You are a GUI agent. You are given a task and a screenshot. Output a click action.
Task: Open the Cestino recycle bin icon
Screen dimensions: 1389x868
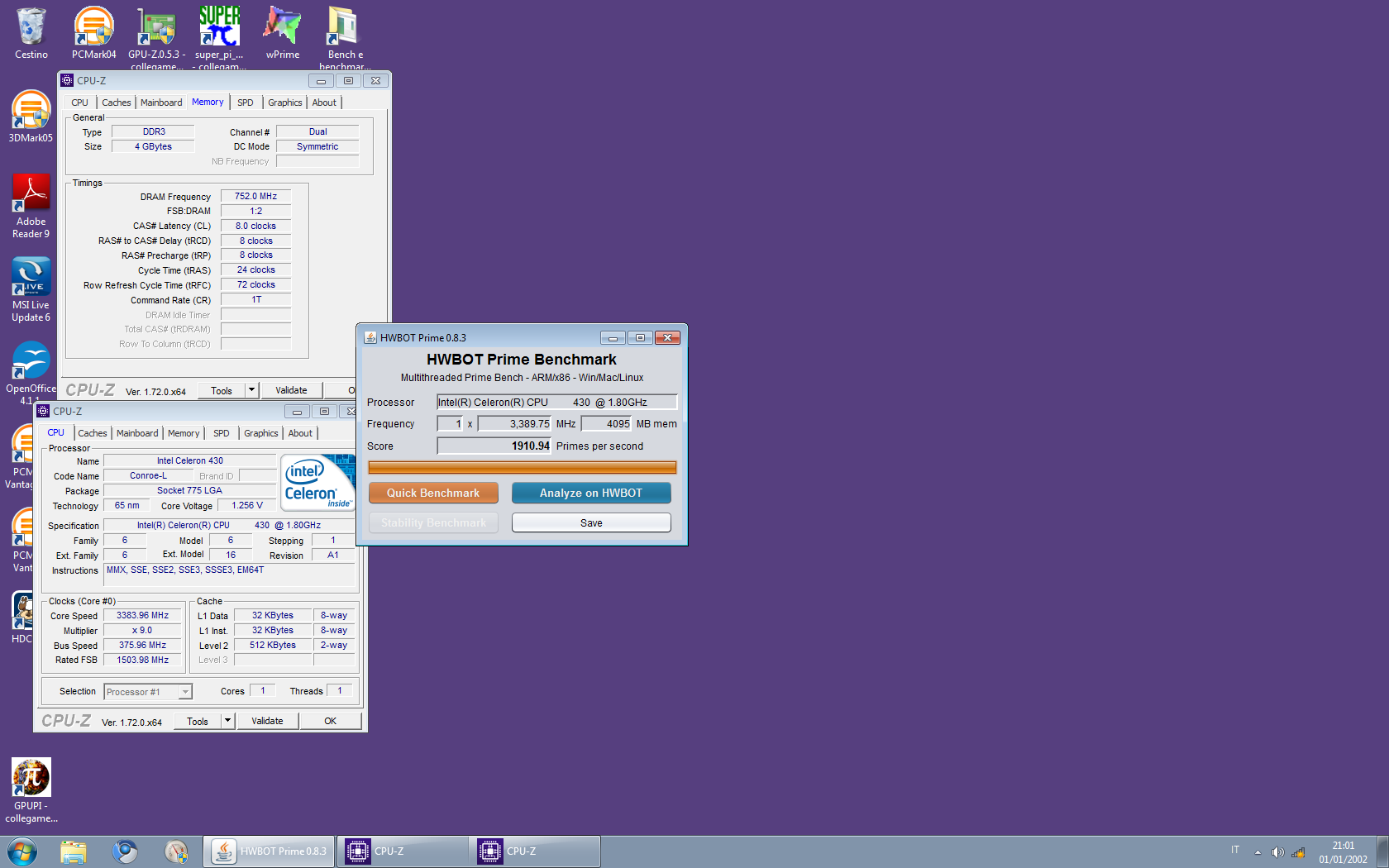31,33
